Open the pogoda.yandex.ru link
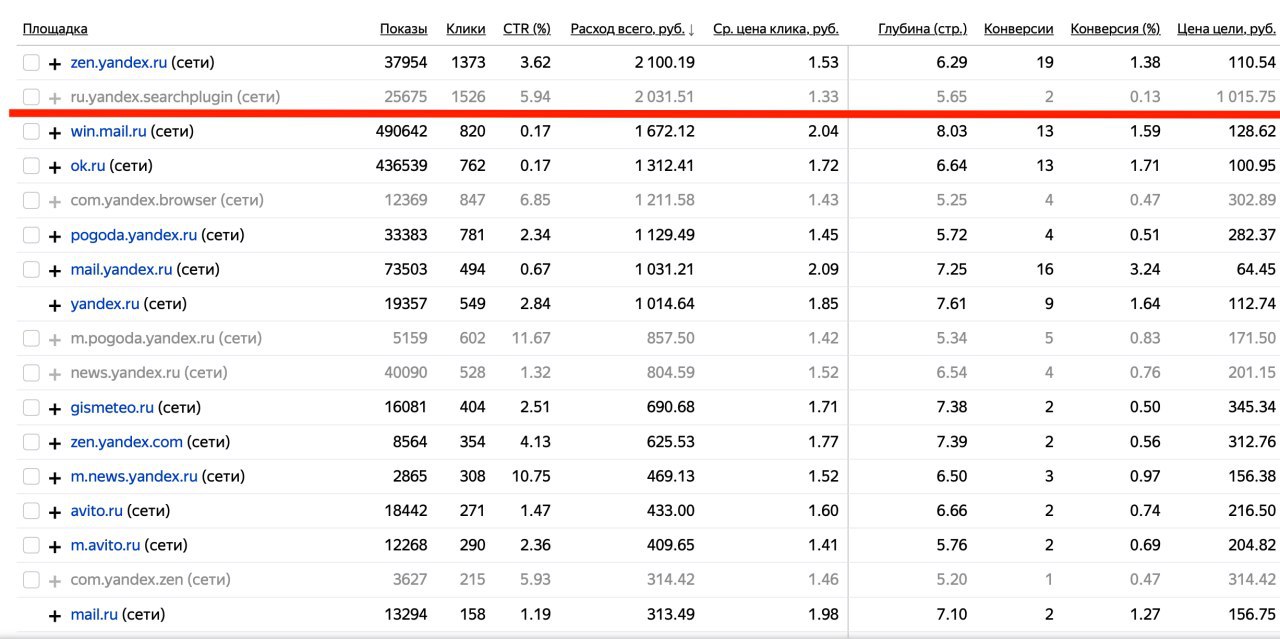The height and width of the screenshot is (639, 1280). (134, 235)
